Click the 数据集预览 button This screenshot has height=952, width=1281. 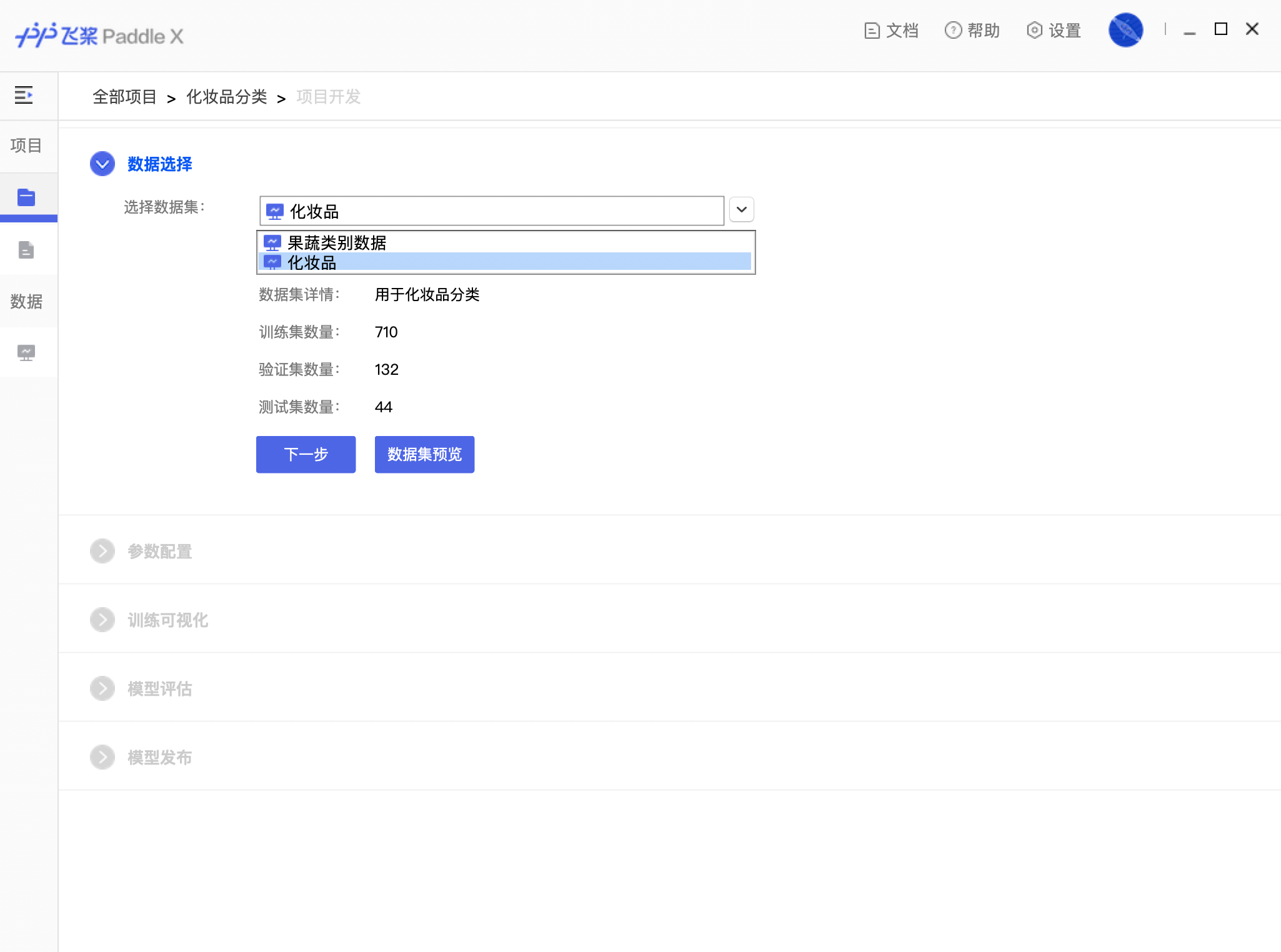(424, 454)
